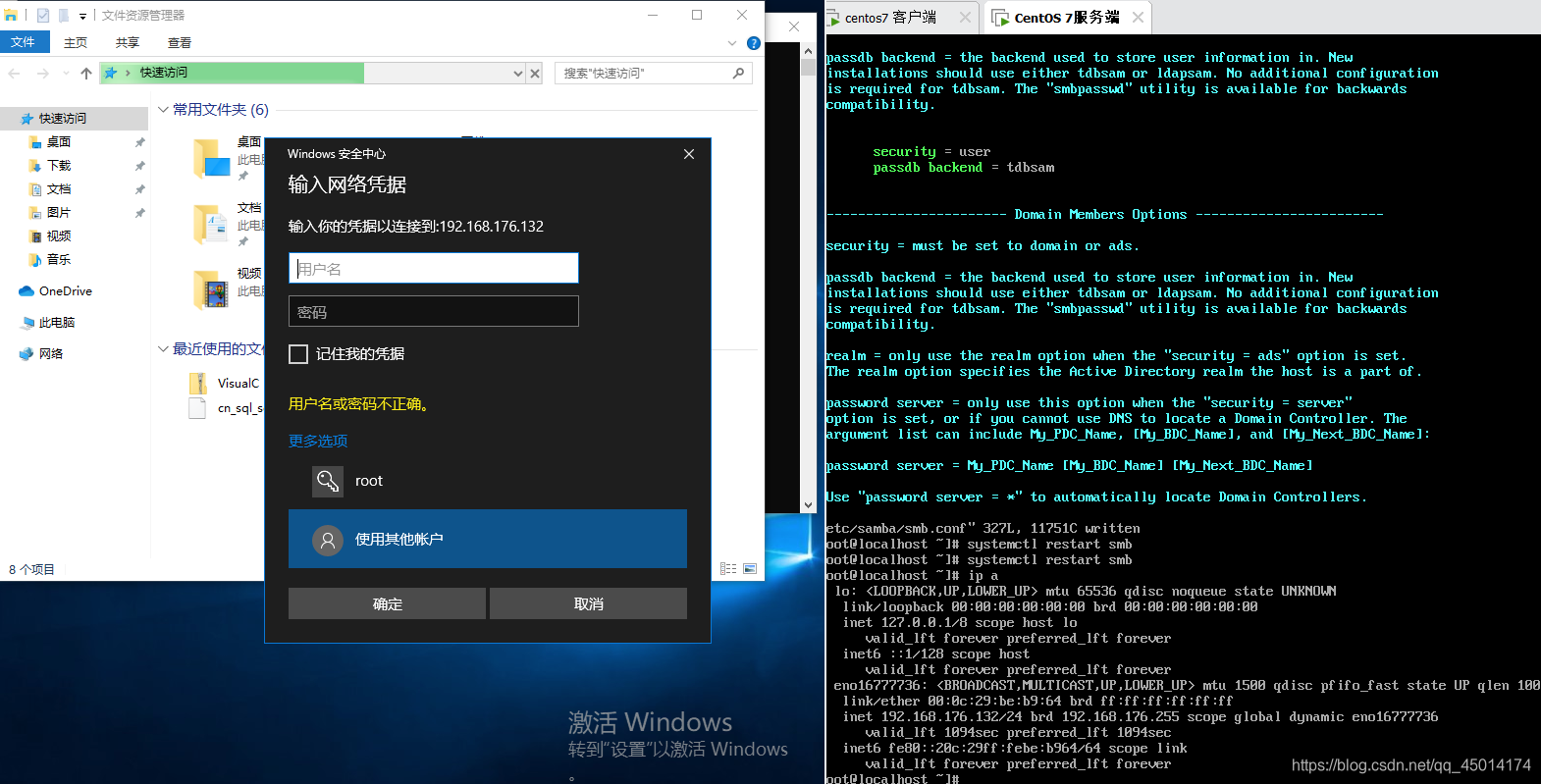Tick the 记住我的凭据 checkbox

298,354
